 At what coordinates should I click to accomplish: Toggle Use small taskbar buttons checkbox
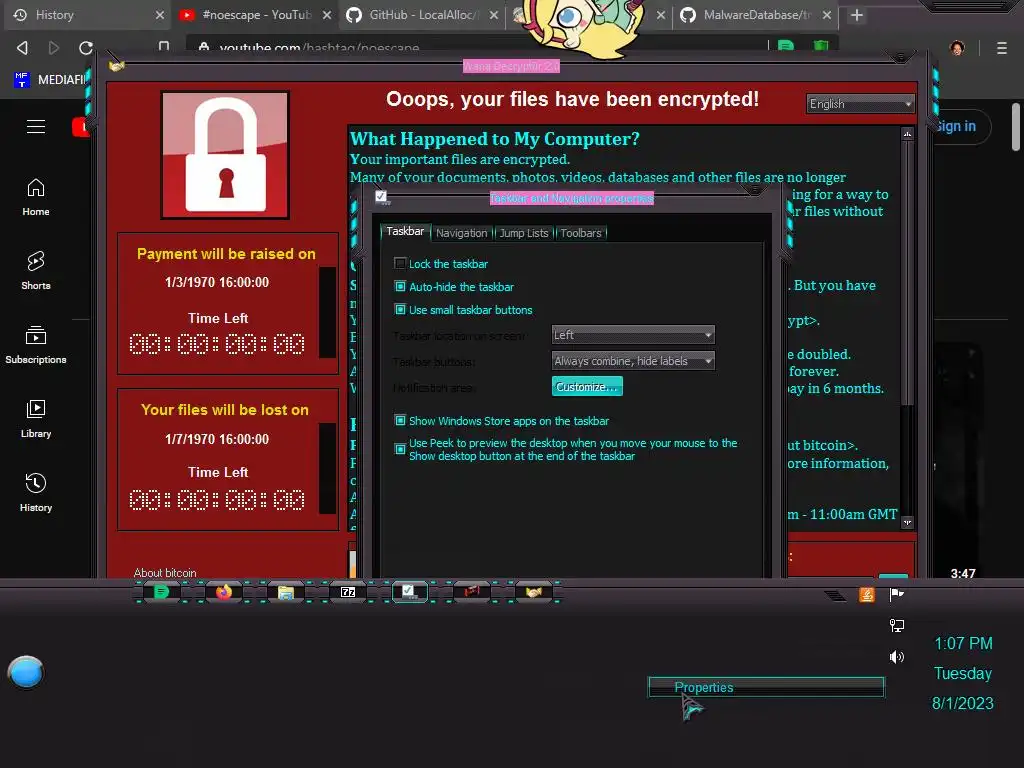coord(400,309)
